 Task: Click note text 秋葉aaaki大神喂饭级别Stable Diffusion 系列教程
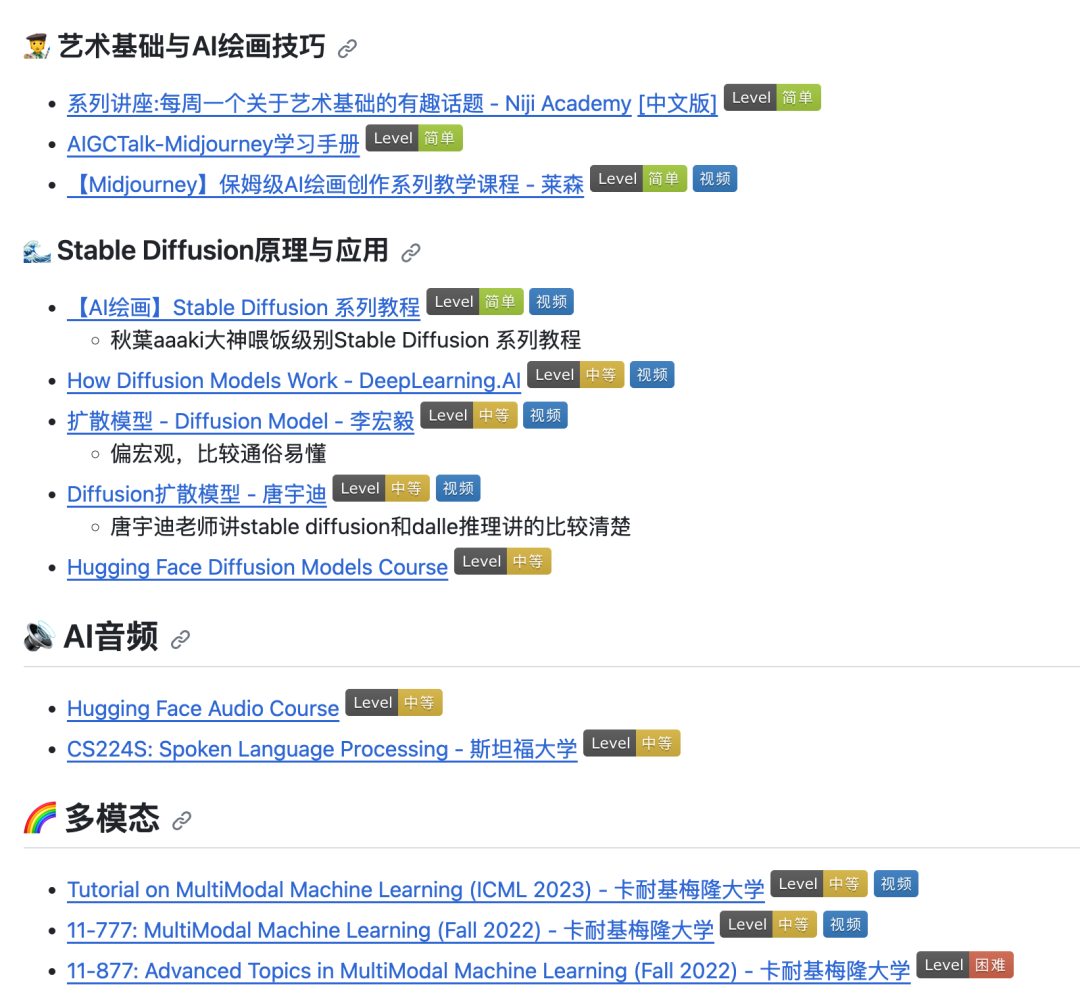[x=346, y=340]
